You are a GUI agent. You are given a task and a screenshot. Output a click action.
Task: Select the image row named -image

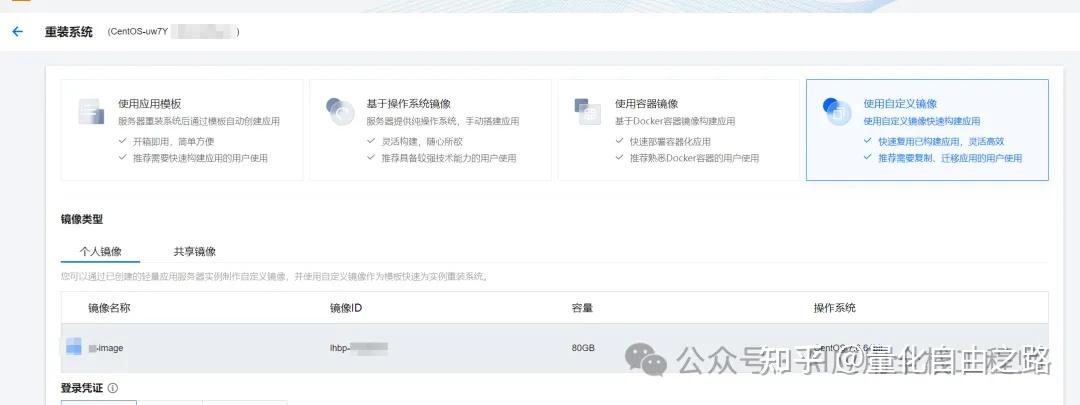pos(554,348)
